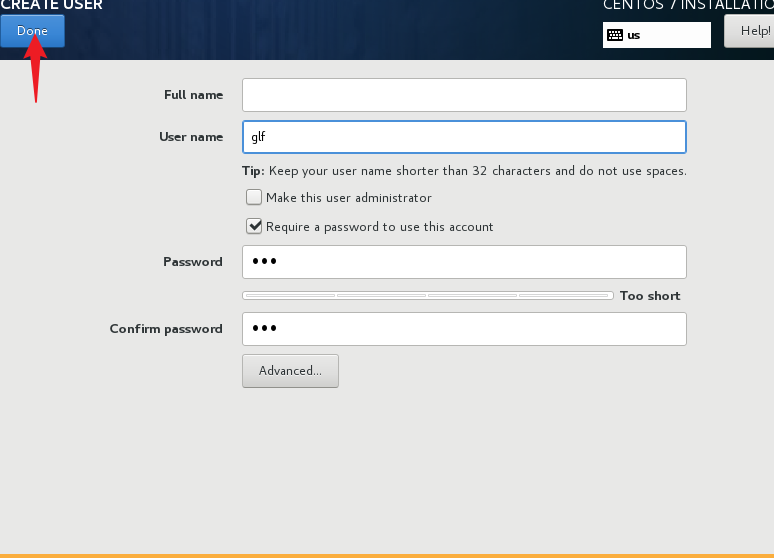The image size is (774, 558).
Task: Uncheck Require a password to use this account
Action: 254,226
